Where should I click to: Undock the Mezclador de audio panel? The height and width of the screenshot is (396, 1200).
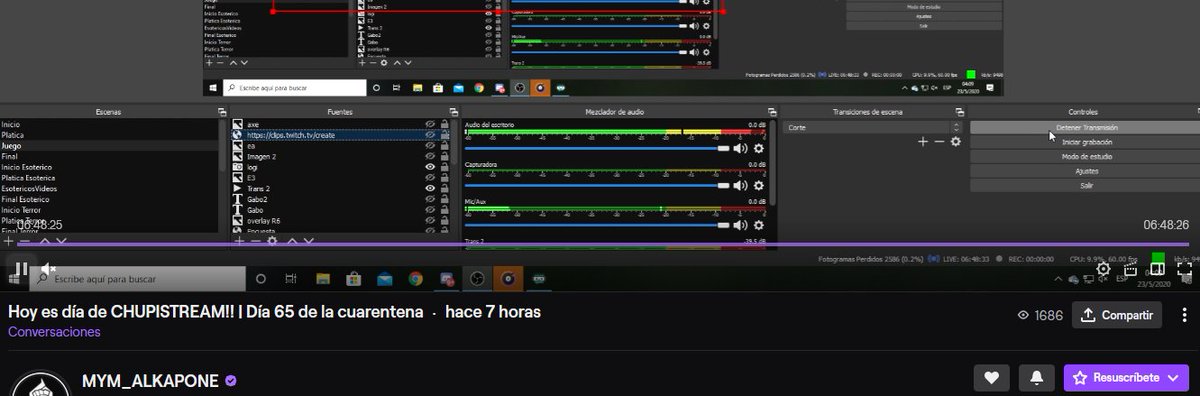point(772,111)
